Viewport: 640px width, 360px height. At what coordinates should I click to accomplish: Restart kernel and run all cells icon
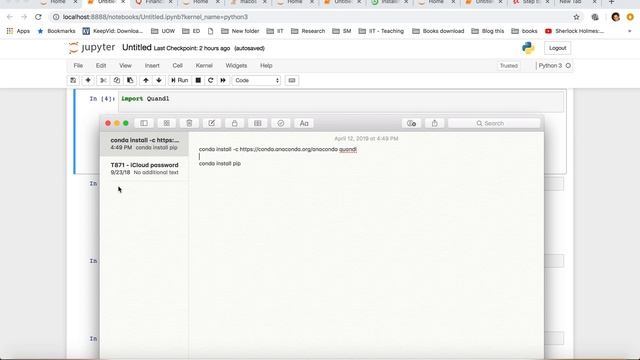click(x=223, y=80)
